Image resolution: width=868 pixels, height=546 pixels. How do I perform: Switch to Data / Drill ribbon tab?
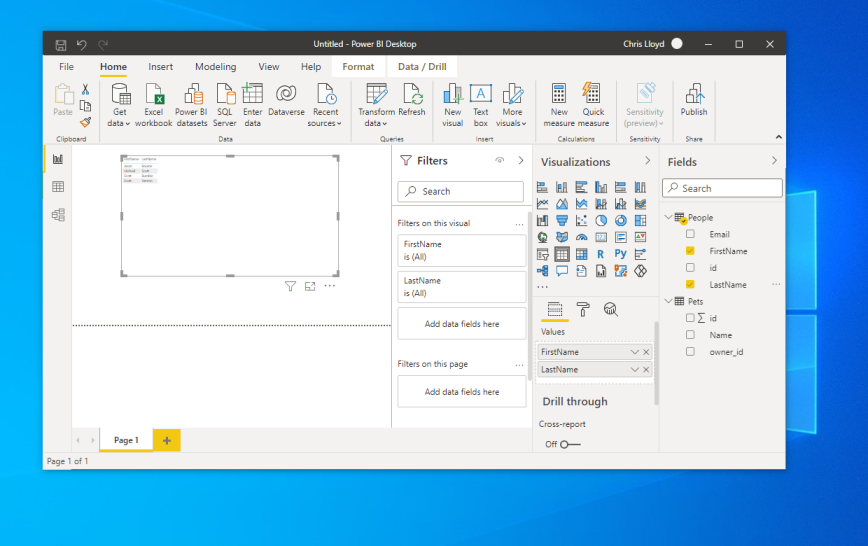(422, 66)
